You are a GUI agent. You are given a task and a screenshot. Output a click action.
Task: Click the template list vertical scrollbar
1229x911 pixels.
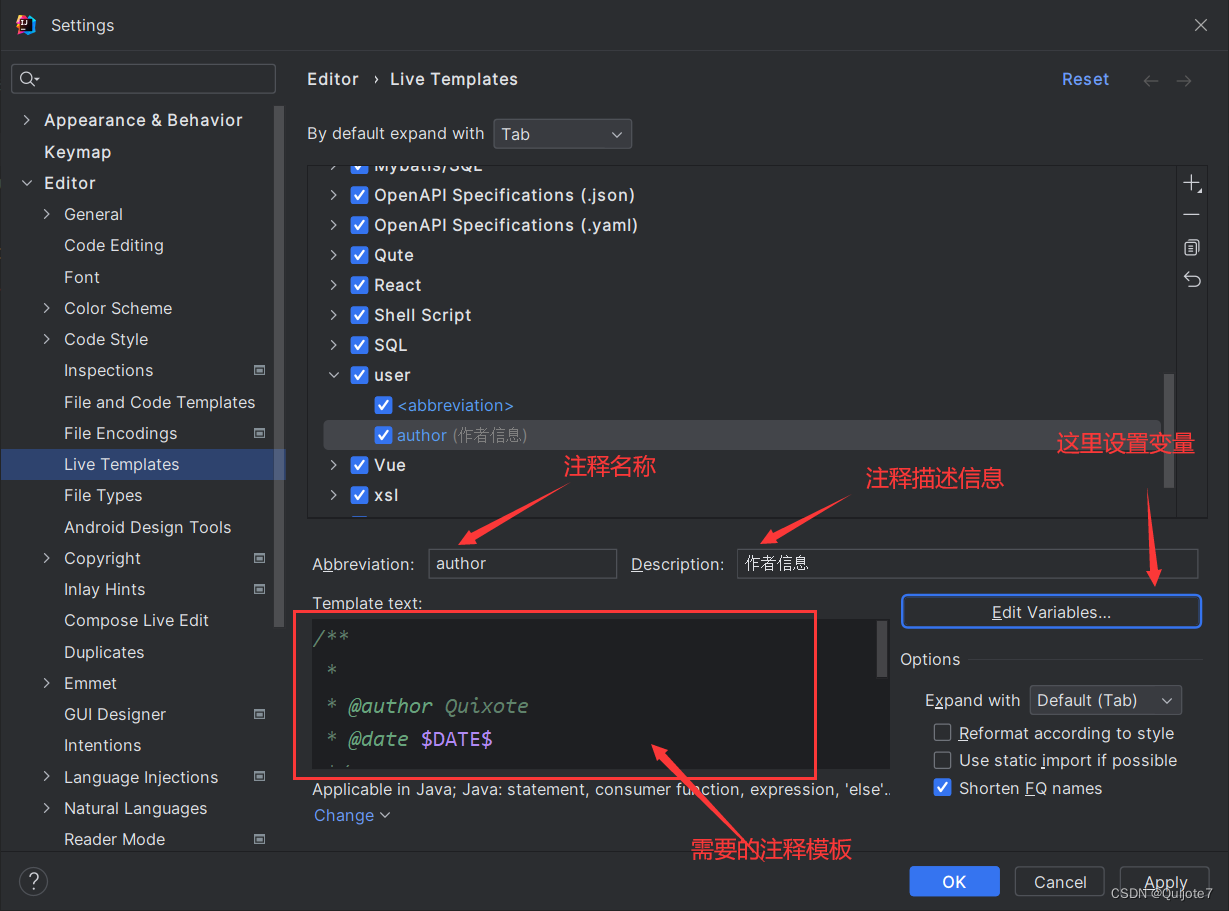[1170, 430]
